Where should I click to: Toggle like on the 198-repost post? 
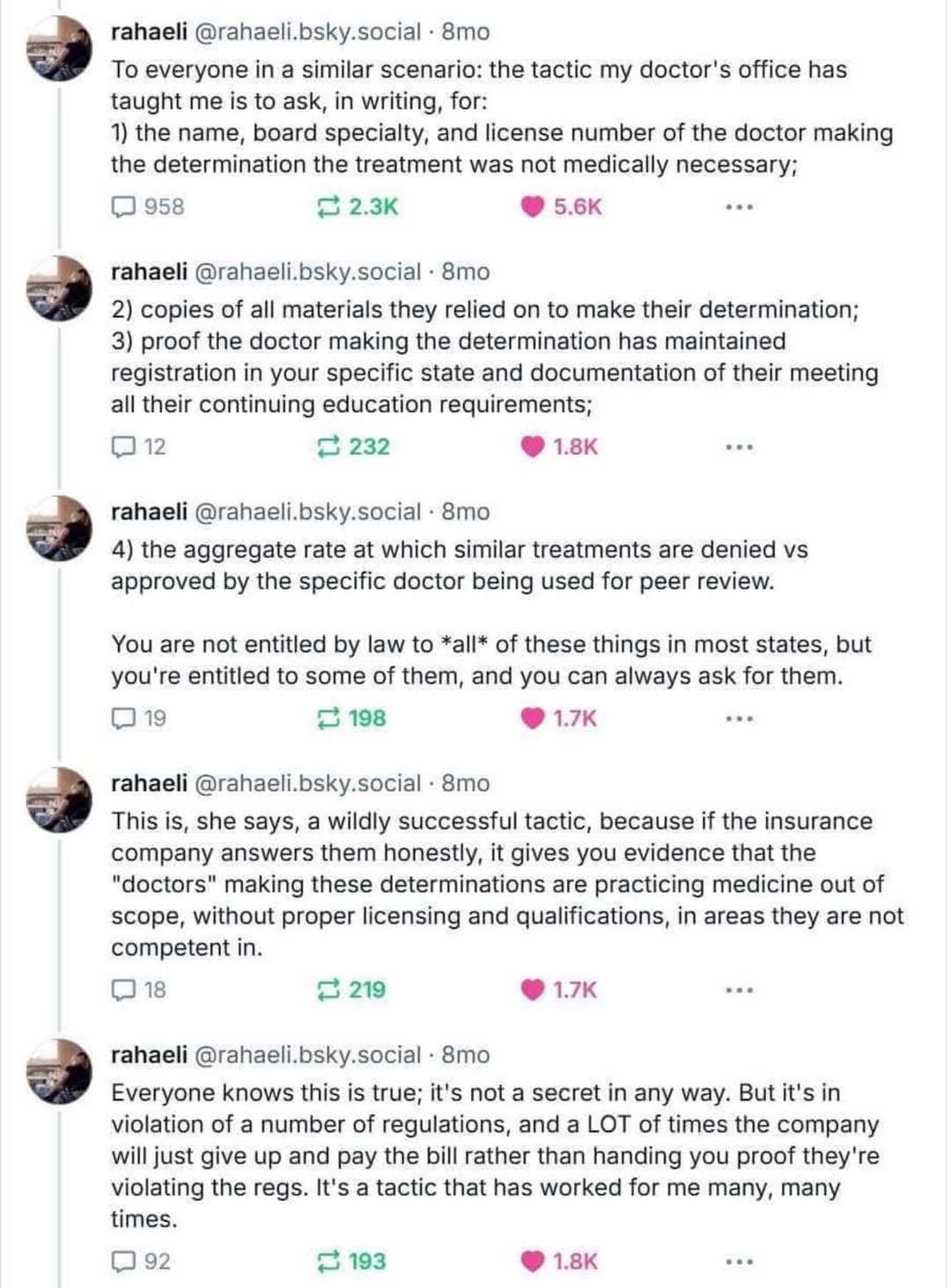pyautogui.click(x=533, y=719)
